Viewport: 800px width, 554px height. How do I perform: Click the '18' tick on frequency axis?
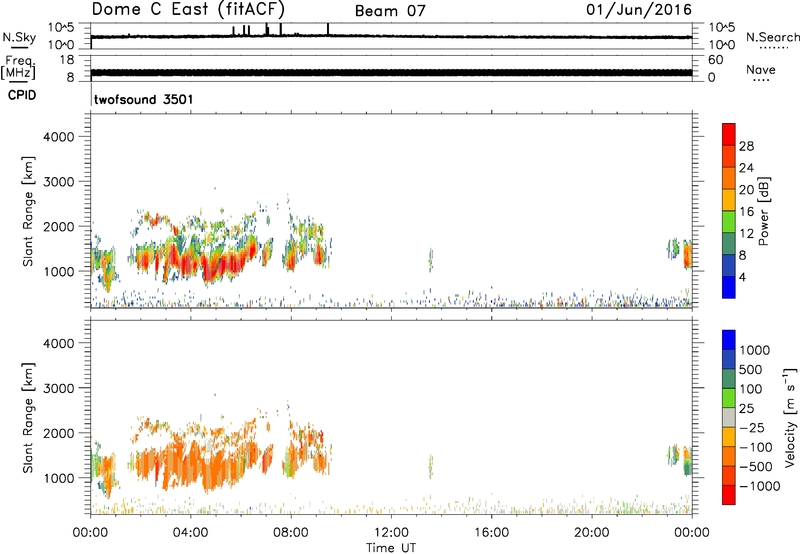(x=67, y=60)
